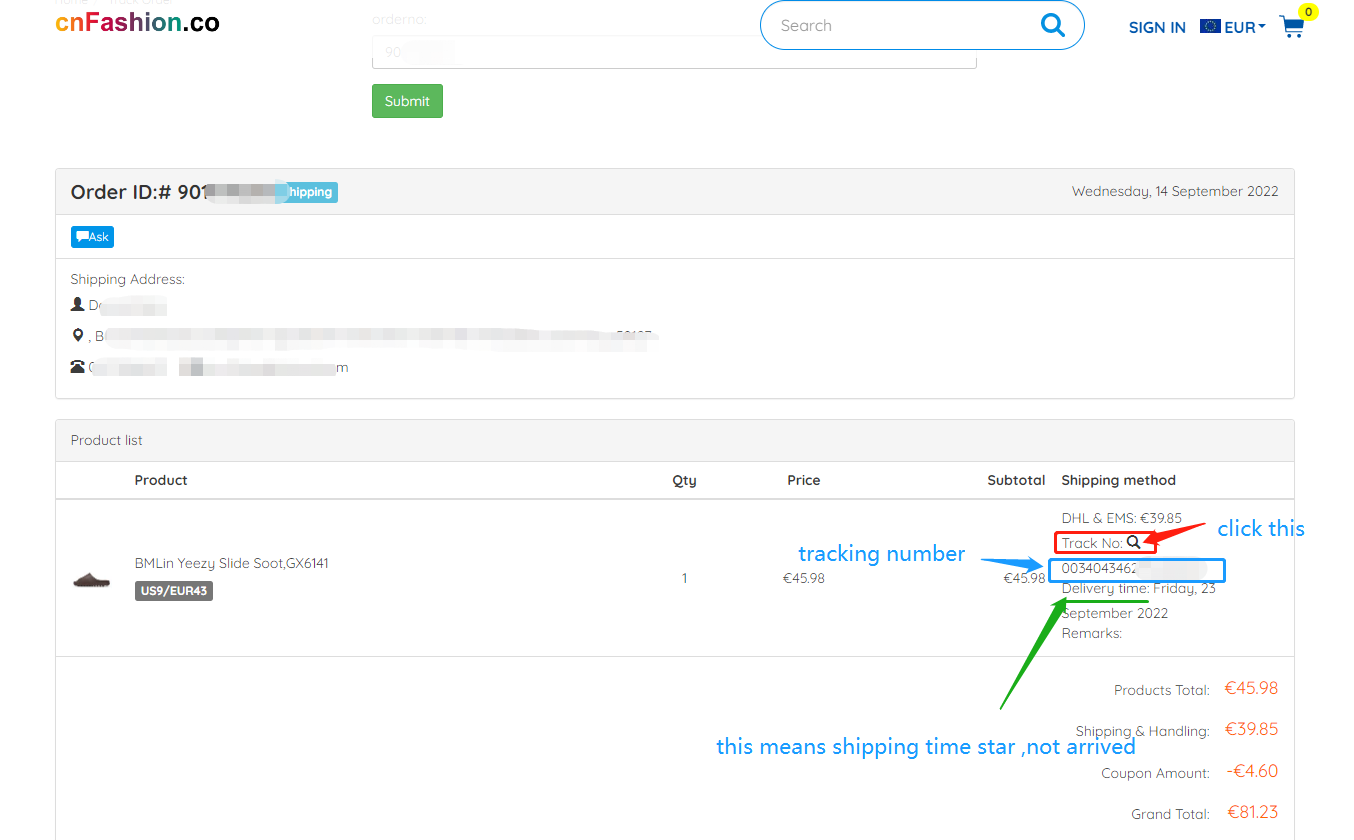Click the Products Total value €45.98

click(1252, 688)
